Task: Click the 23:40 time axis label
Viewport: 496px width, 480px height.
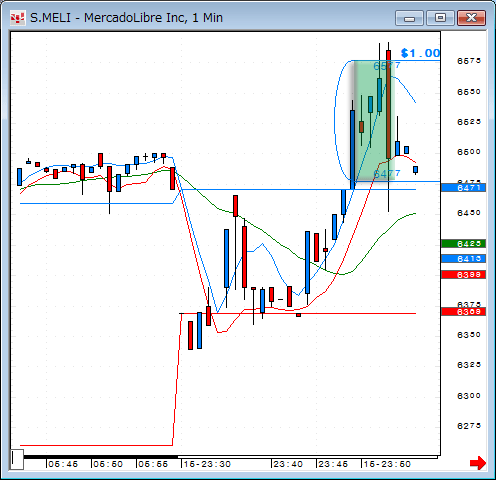Action: (x=288, y=464)
